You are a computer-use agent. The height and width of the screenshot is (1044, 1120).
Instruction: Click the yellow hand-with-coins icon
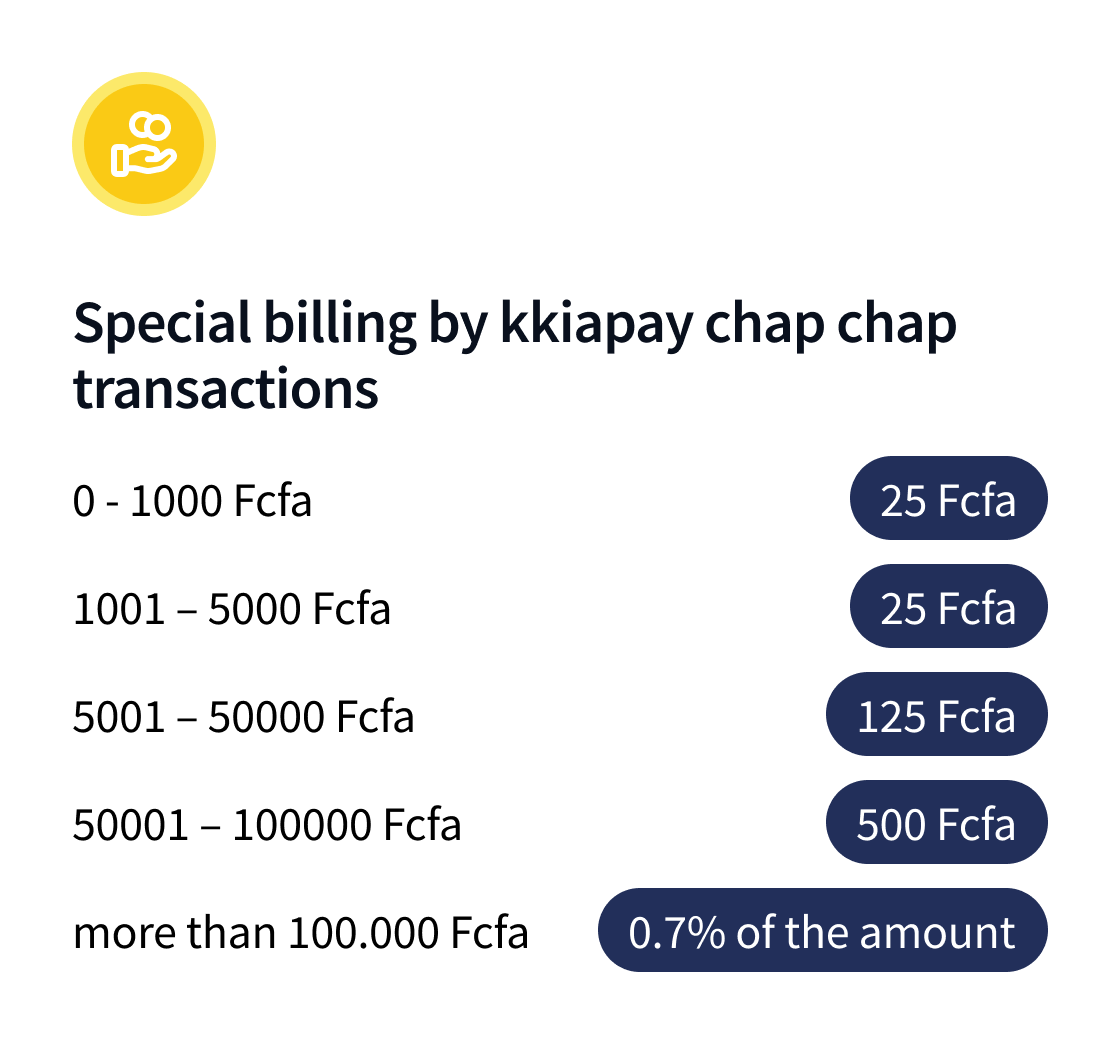click(x=144, y=144)
